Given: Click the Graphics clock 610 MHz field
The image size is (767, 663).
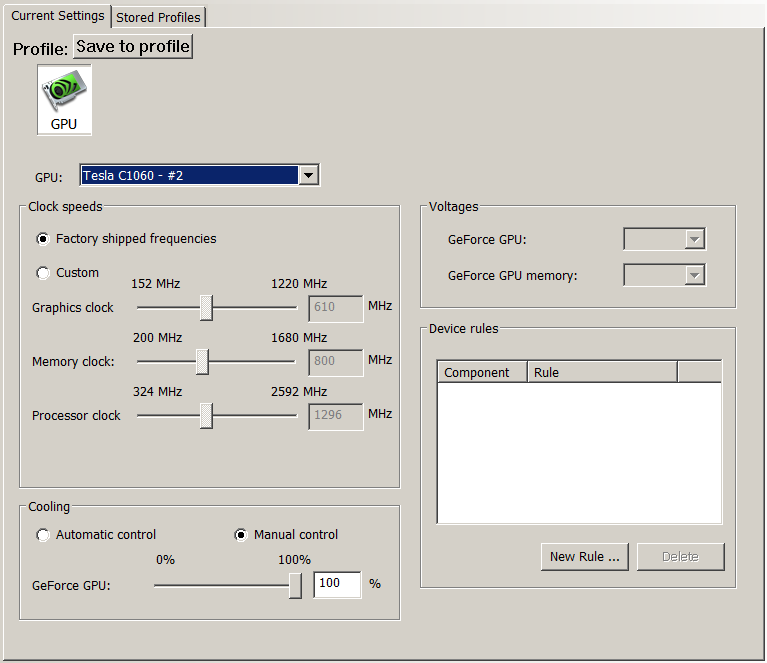Looking at the screenshot, I should (x=336, y=308).
